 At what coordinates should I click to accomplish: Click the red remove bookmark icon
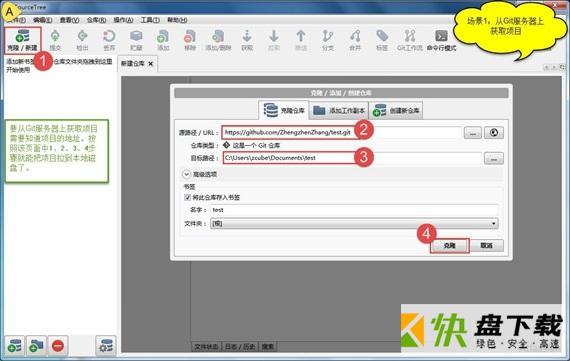click(58, 346)
